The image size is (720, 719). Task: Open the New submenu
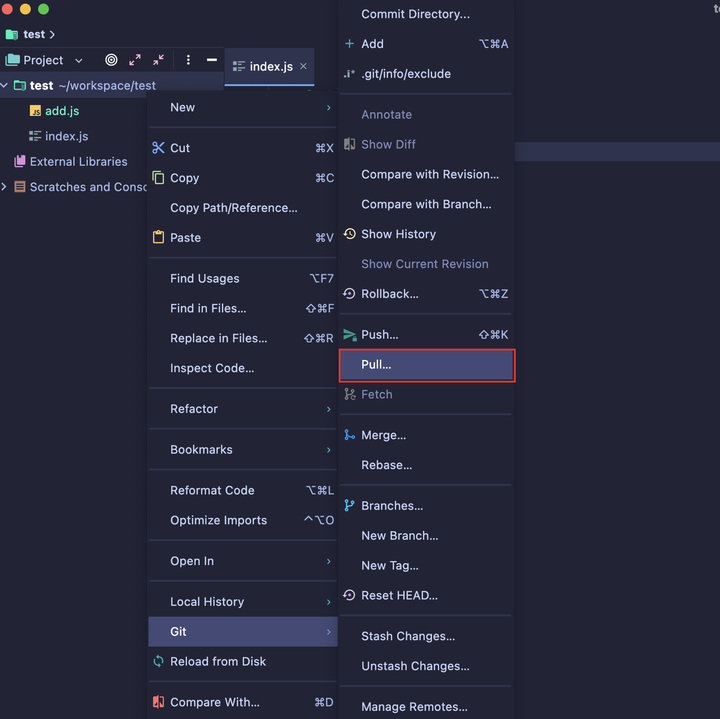[242, 107]
